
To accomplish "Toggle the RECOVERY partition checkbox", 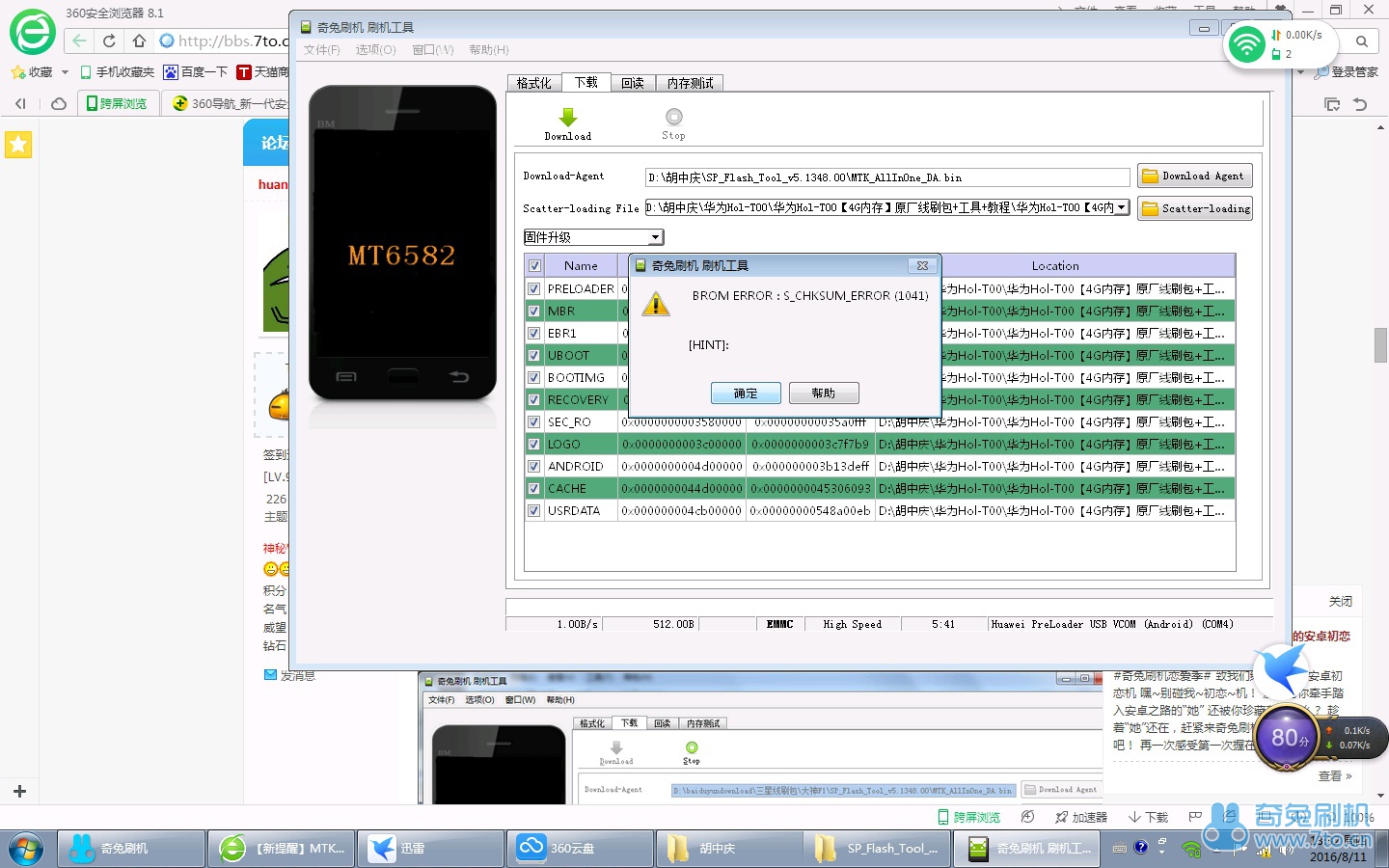I will point(534,400).
